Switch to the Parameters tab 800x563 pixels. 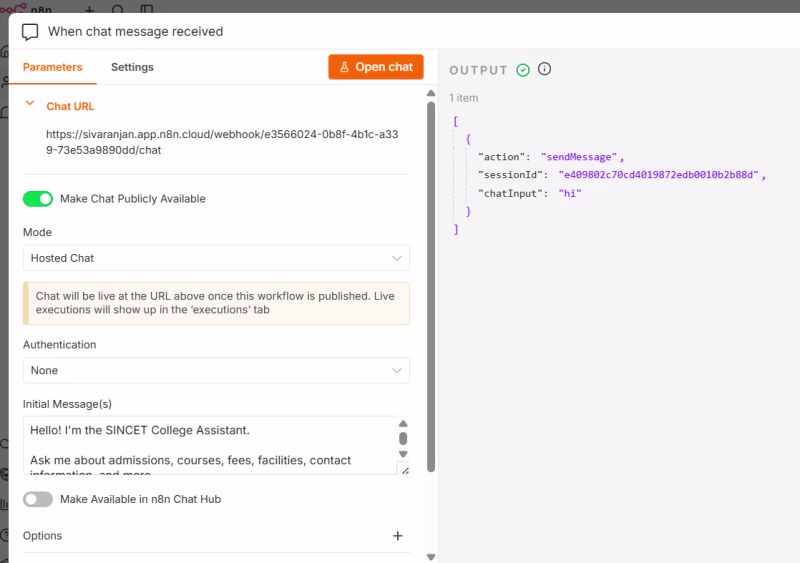tap(53, 67)
